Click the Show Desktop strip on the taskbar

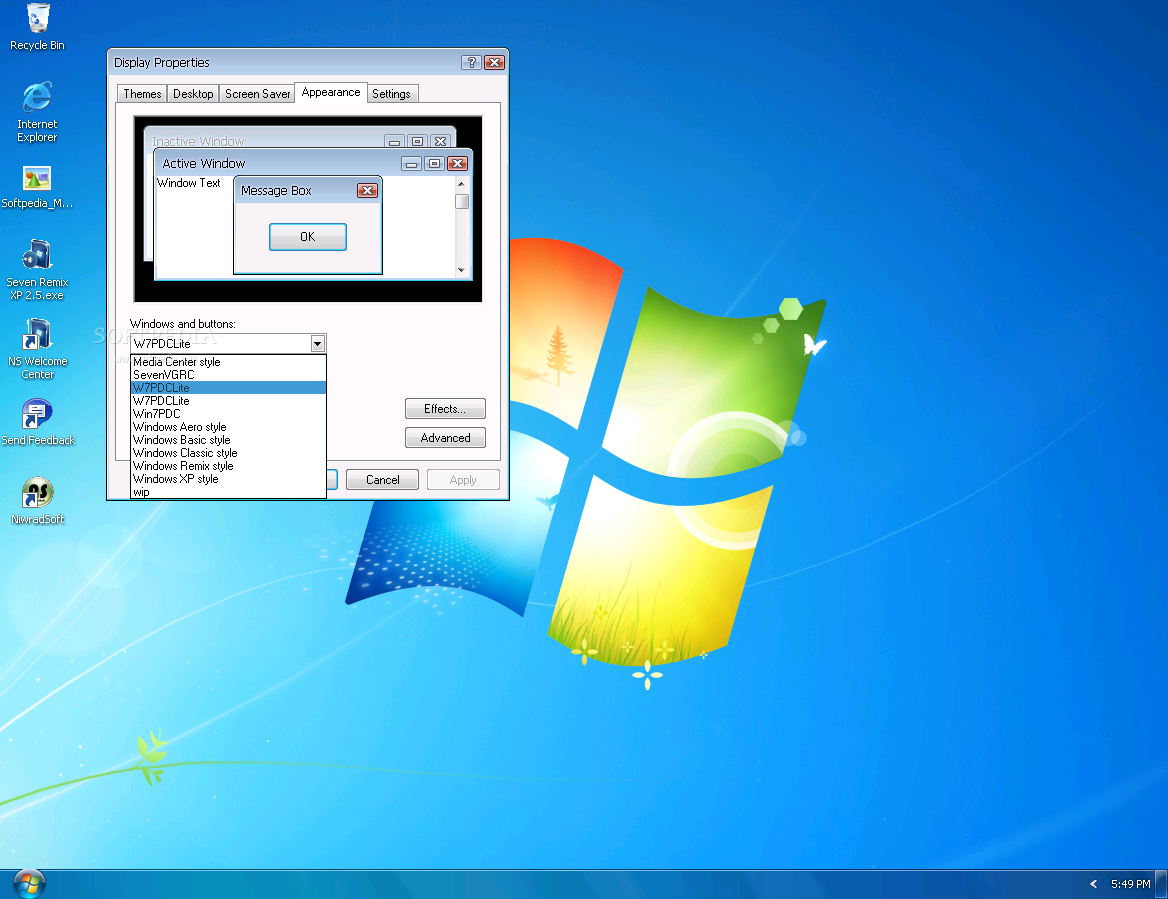click(1161, 884)
